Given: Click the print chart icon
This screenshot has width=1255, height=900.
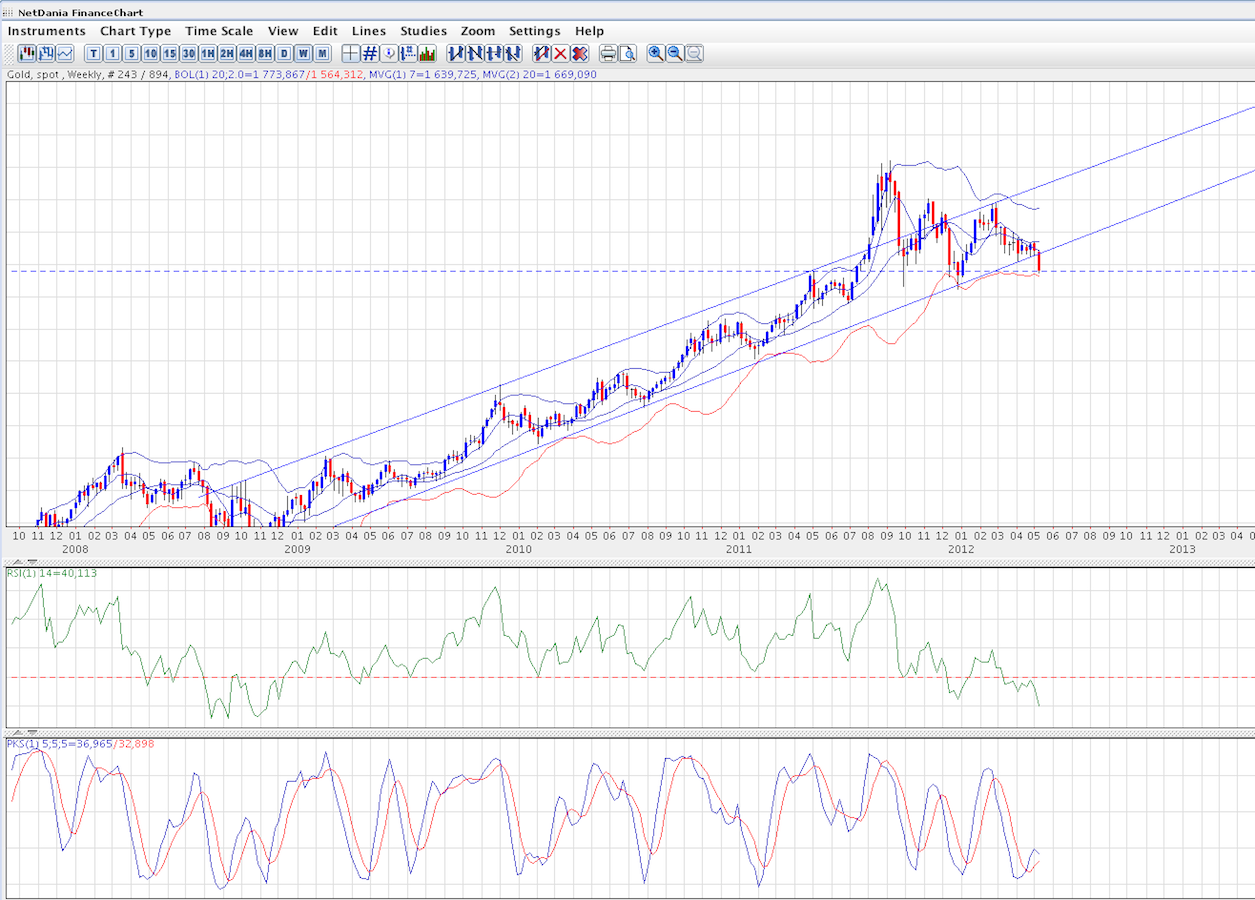Looking at the screenshot, I should tap(608, 53).
